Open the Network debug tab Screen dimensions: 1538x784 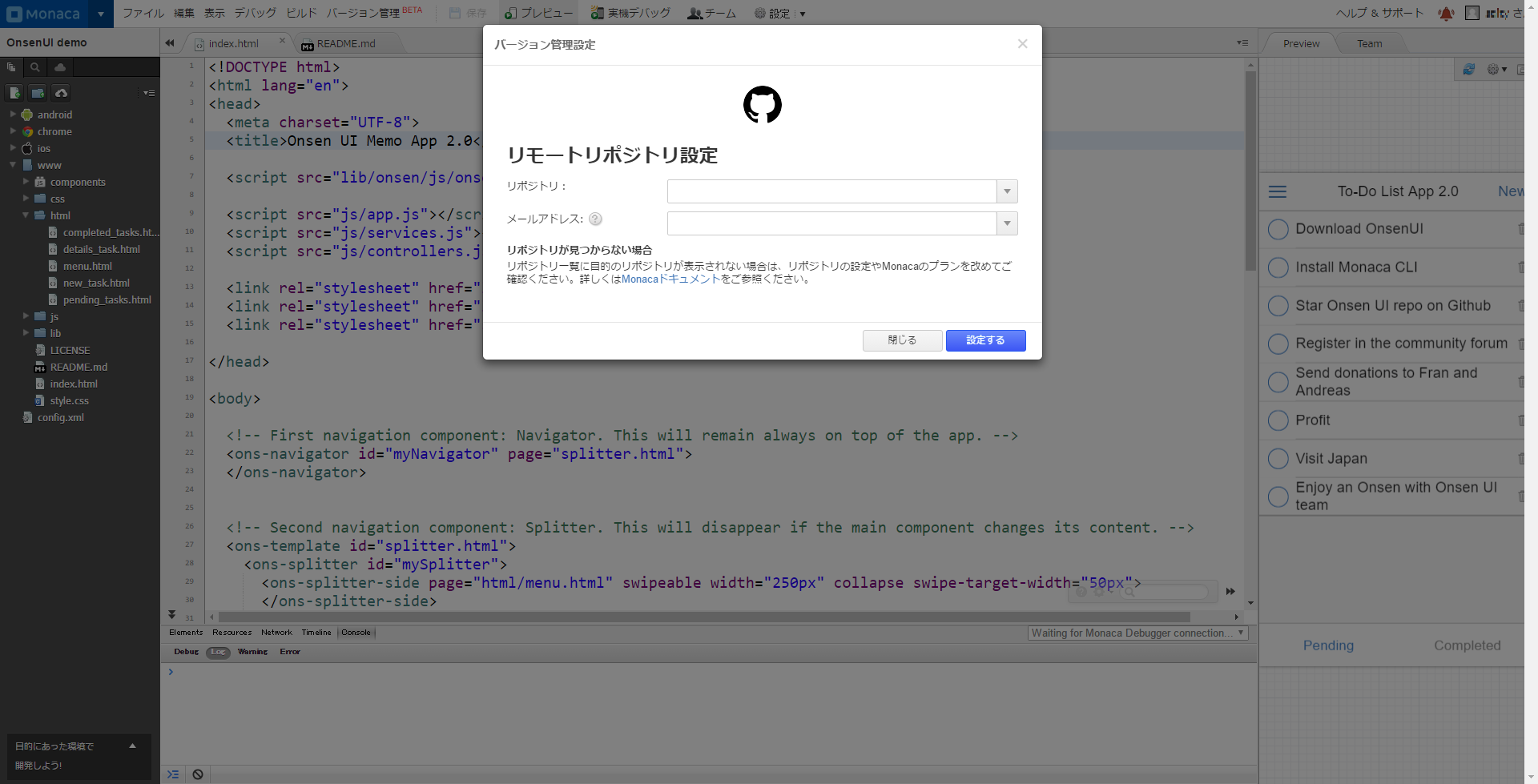click(276, 633)
